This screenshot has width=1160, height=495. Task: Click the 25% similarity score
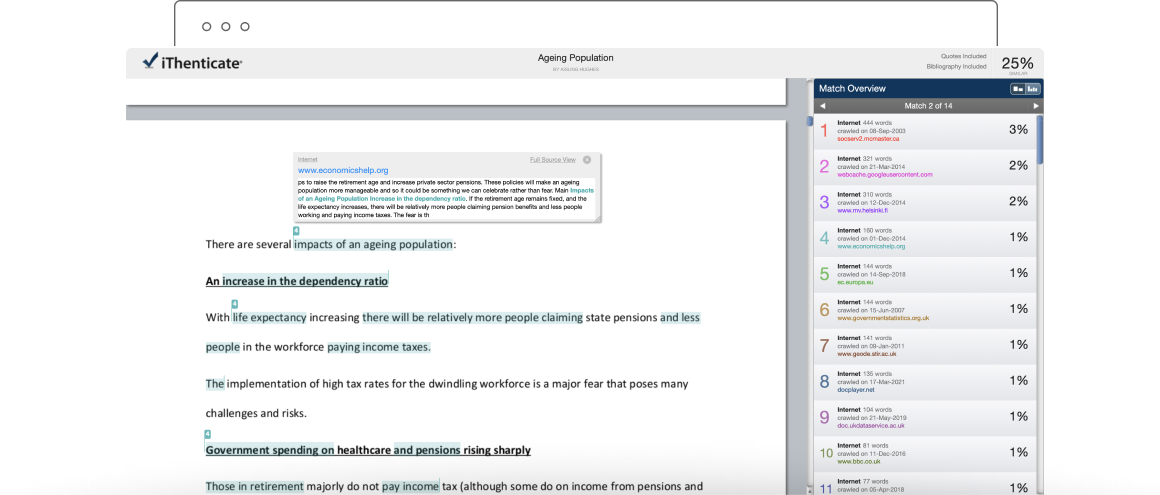click(x=1017, y=63)
